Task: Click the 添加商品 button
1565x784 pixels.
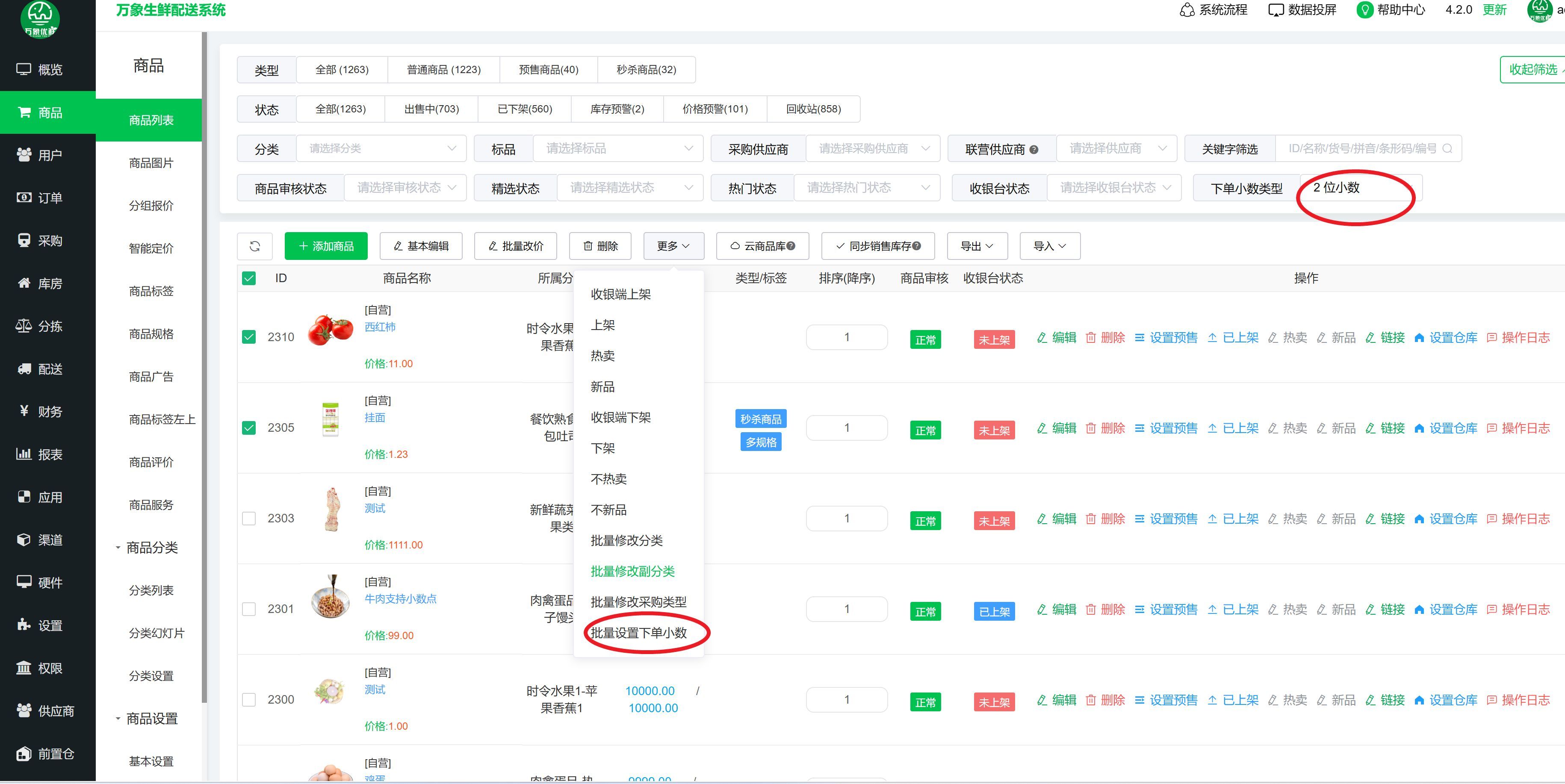Action: point(326,246)
